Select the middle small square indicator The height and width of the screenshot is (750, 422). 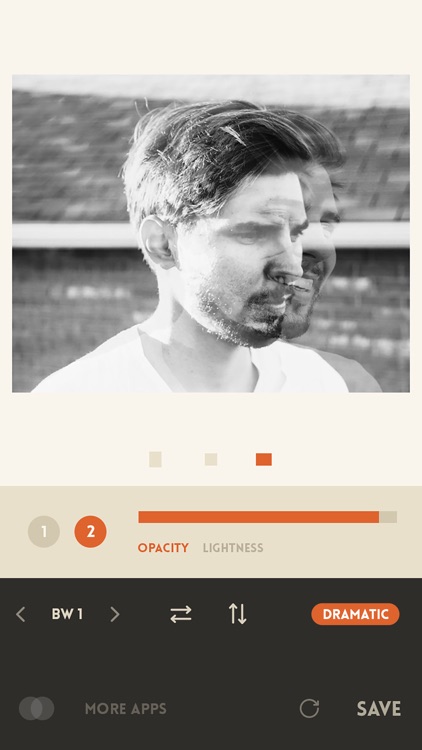pos(211,459)
